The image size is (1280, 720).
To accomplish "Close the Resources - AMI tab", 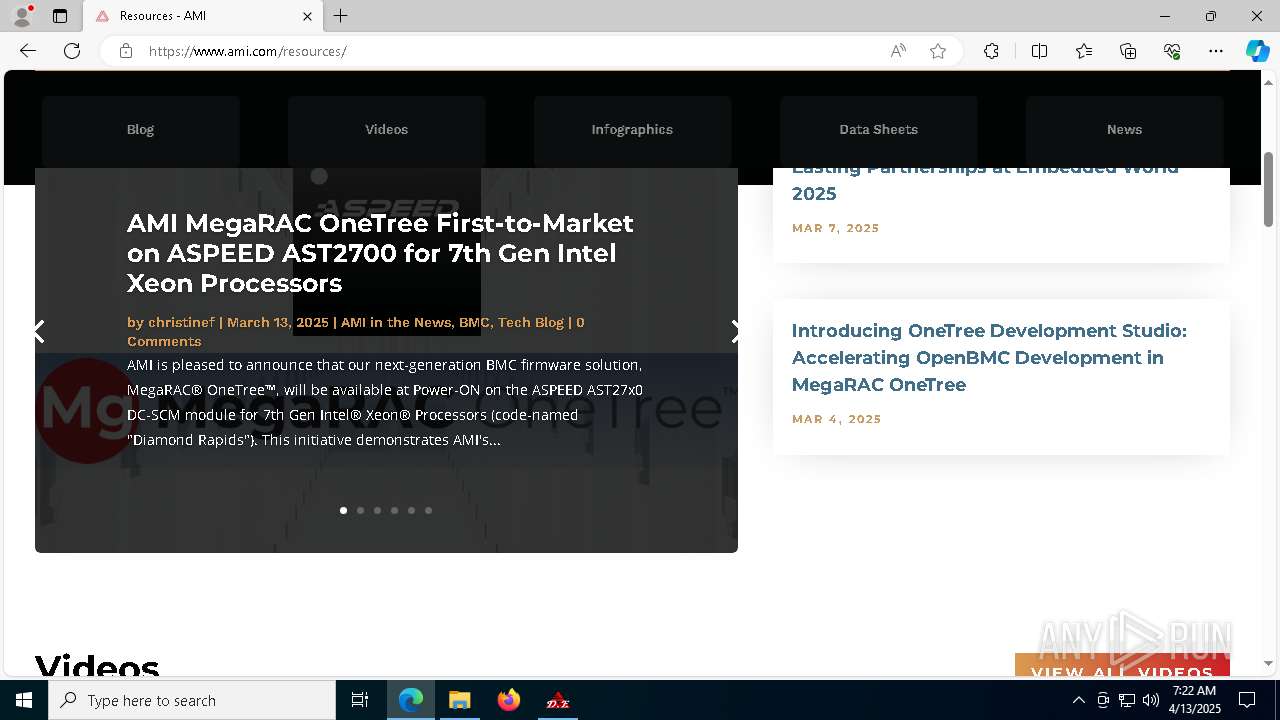I will click(307, 16).
